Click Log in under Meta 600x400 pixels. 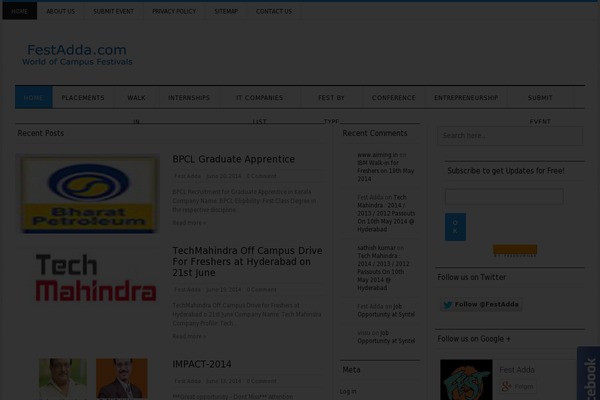click(348, 392)
